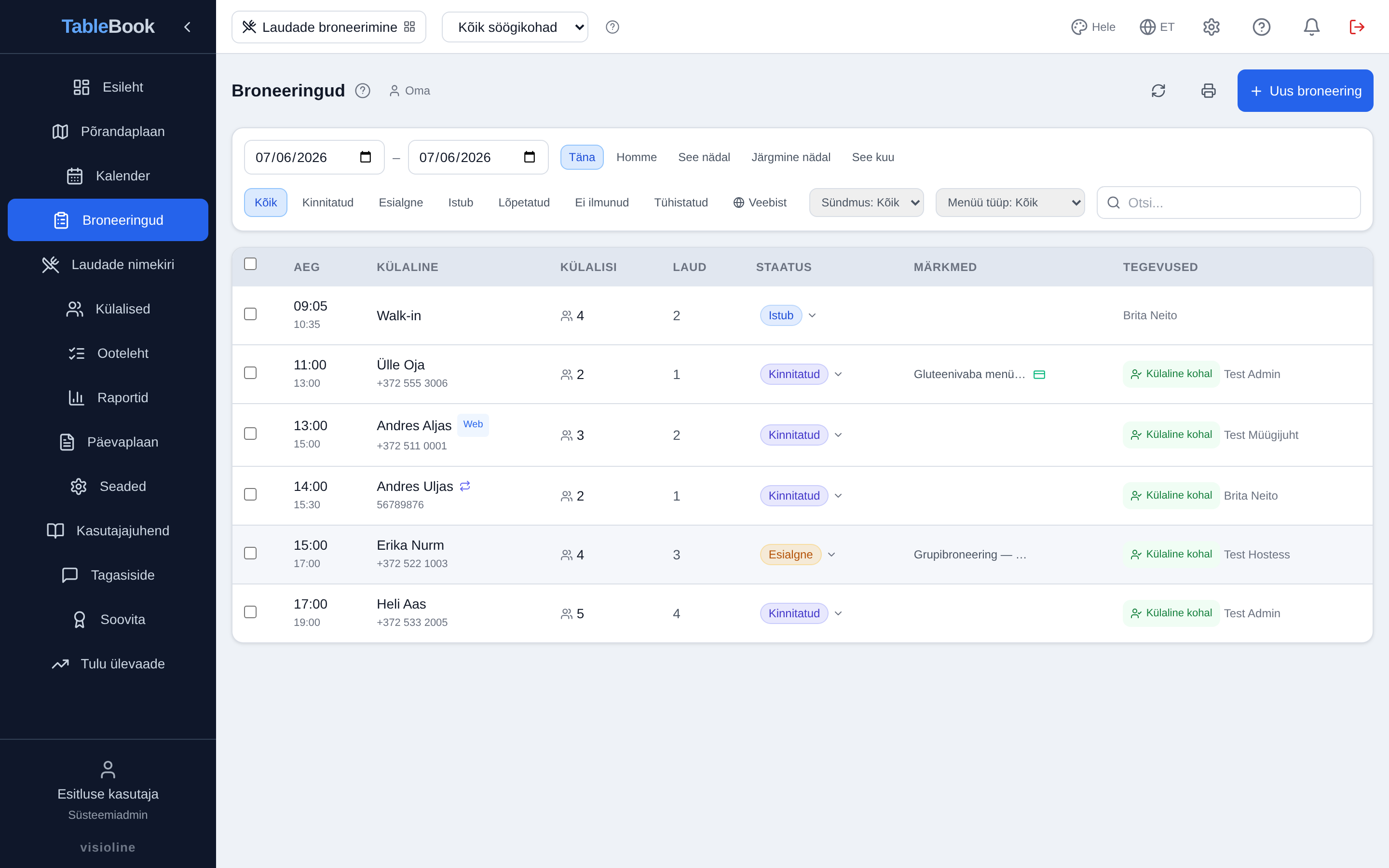Click the Otsi search field

tap(1228, 203)
